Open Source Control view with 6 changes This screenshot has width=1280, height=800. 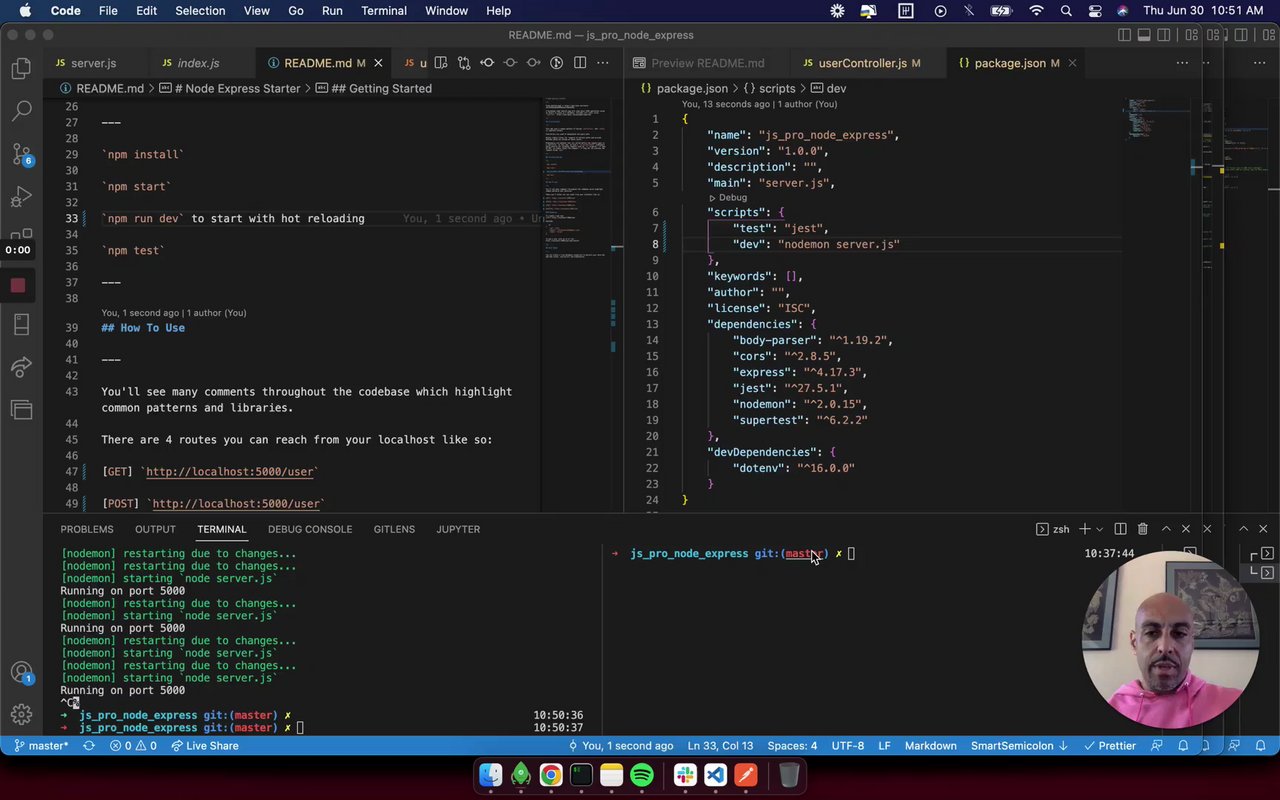tap(21, 154)
